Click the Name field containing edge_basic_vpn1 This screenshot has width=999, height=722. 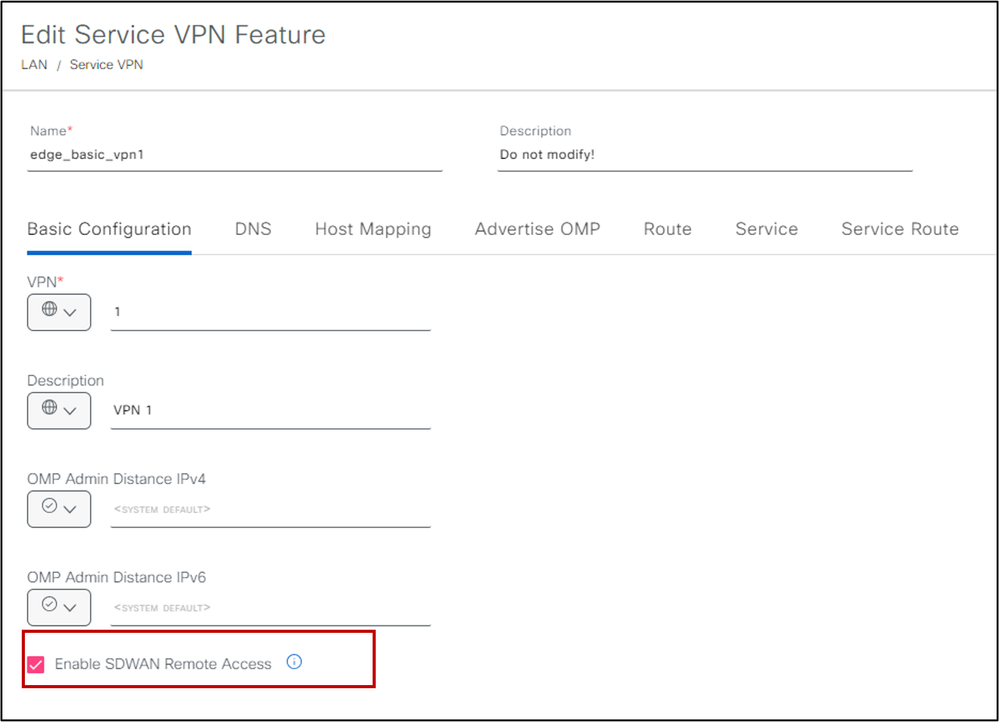coord(234,155)
